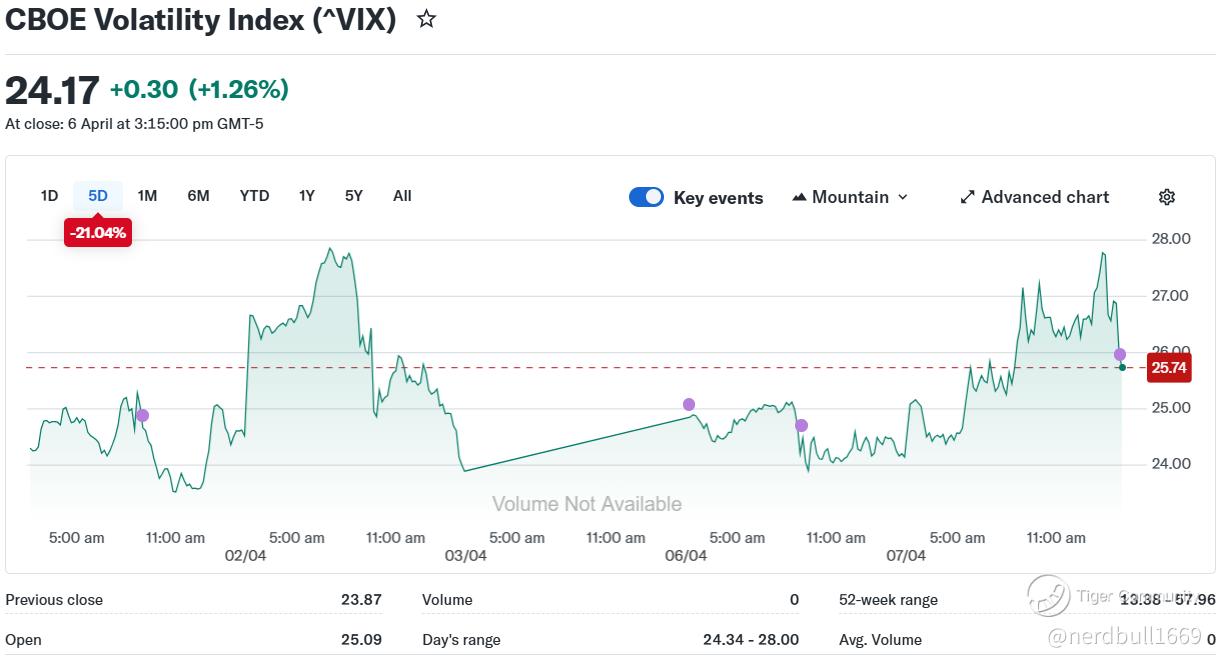Click the red 25.74 price label
This screenshot has width=1225, height=664.
pyautogui.click(x=1169, y=368)
